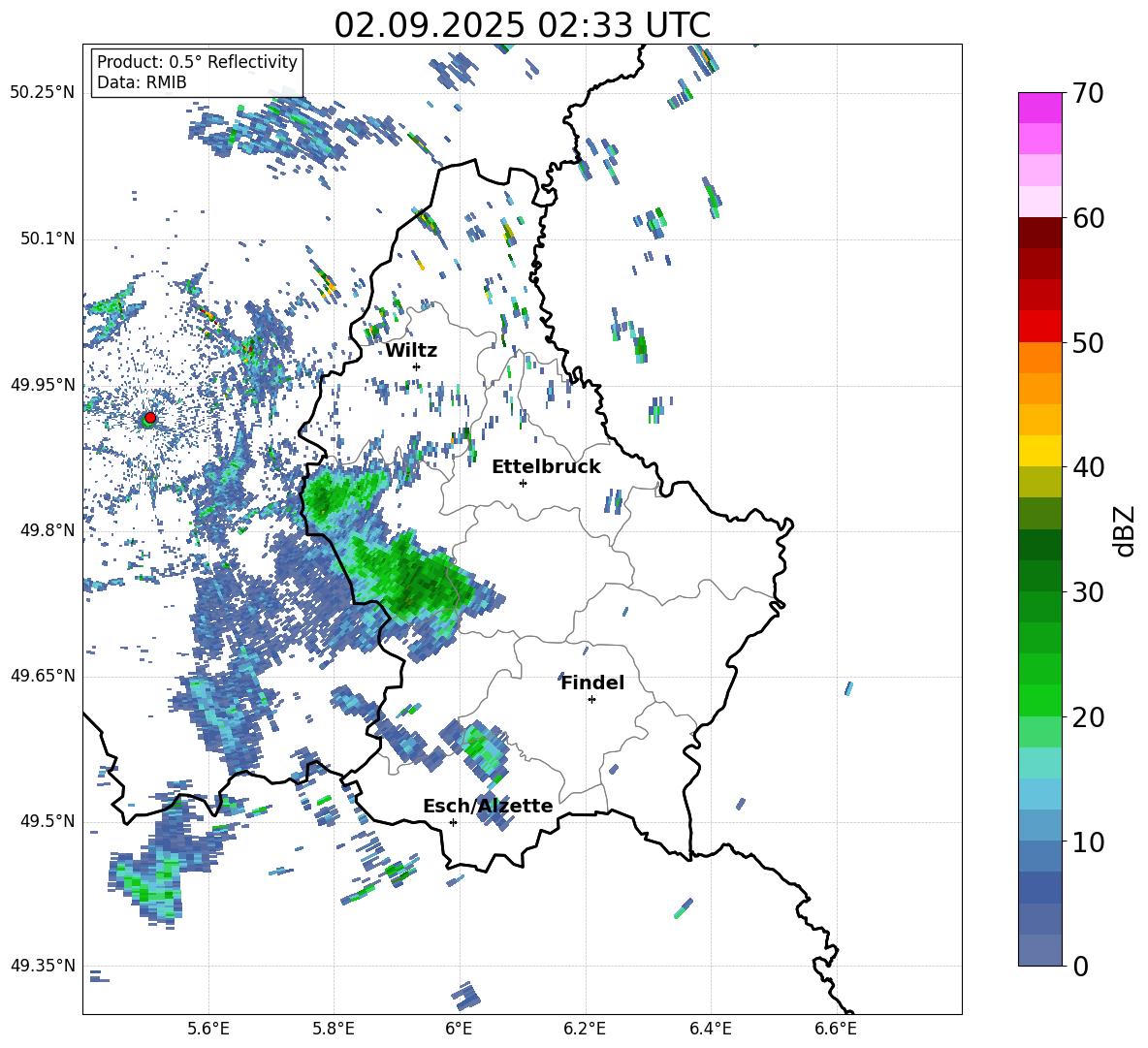The image size is (1148, 1048).
Task: Pick the yellow swatch just above 40
Action: pos(1039,451)
